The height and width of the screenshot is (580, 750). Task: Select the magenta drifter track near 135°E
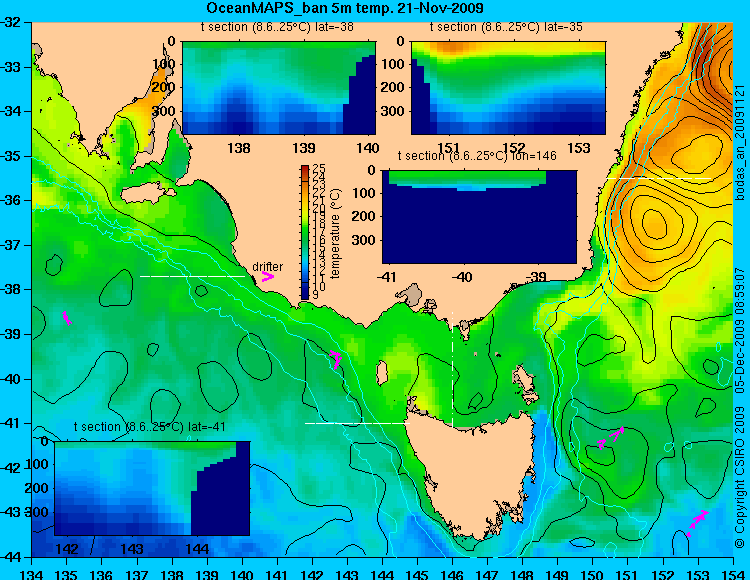67,318
